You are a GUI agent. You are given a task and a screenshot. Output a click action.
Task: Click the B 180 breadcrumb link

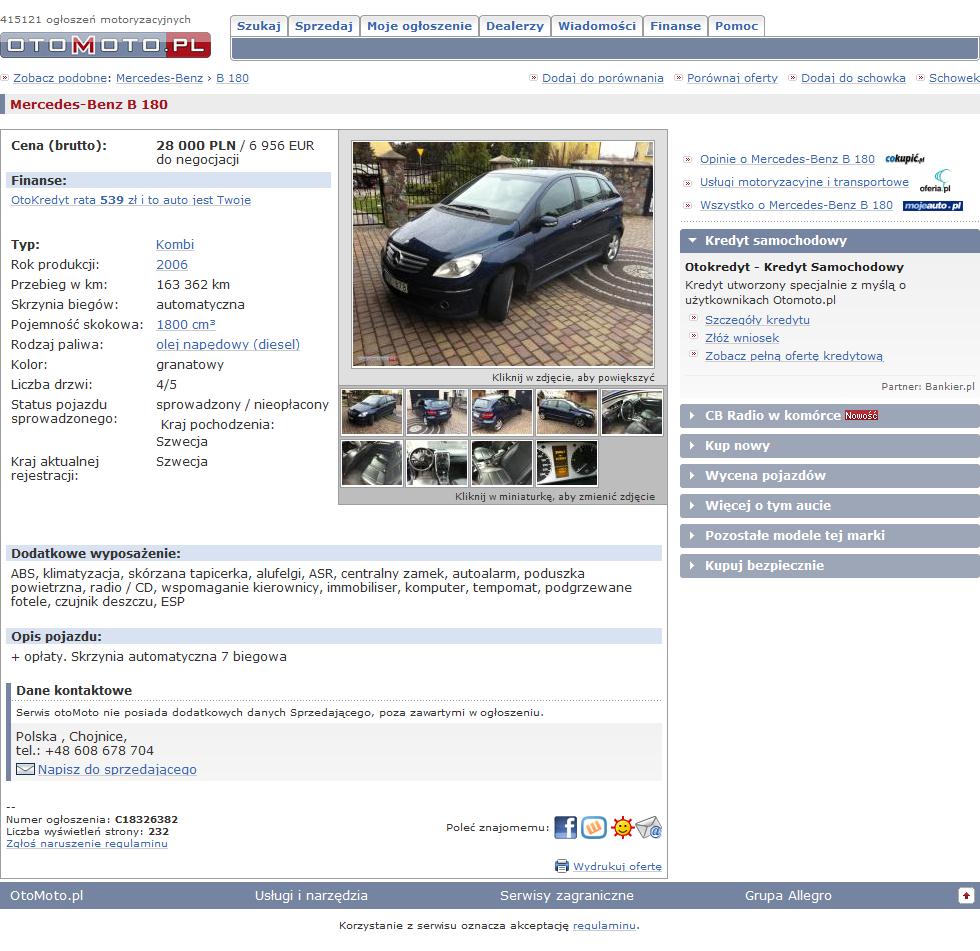(232, 78)
